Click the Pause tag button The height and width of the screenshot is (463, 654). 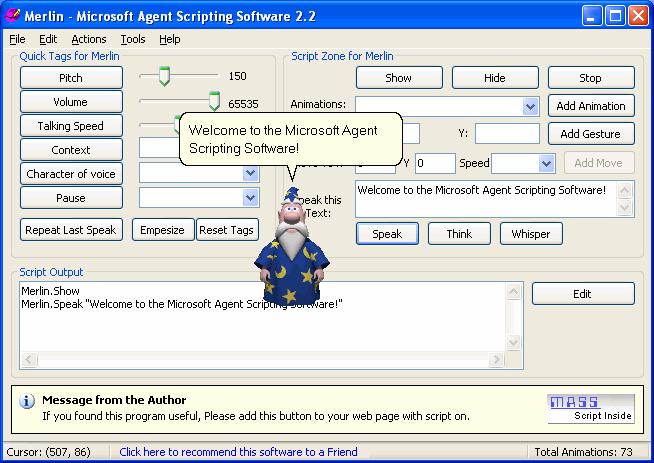(x=71, y=198)
